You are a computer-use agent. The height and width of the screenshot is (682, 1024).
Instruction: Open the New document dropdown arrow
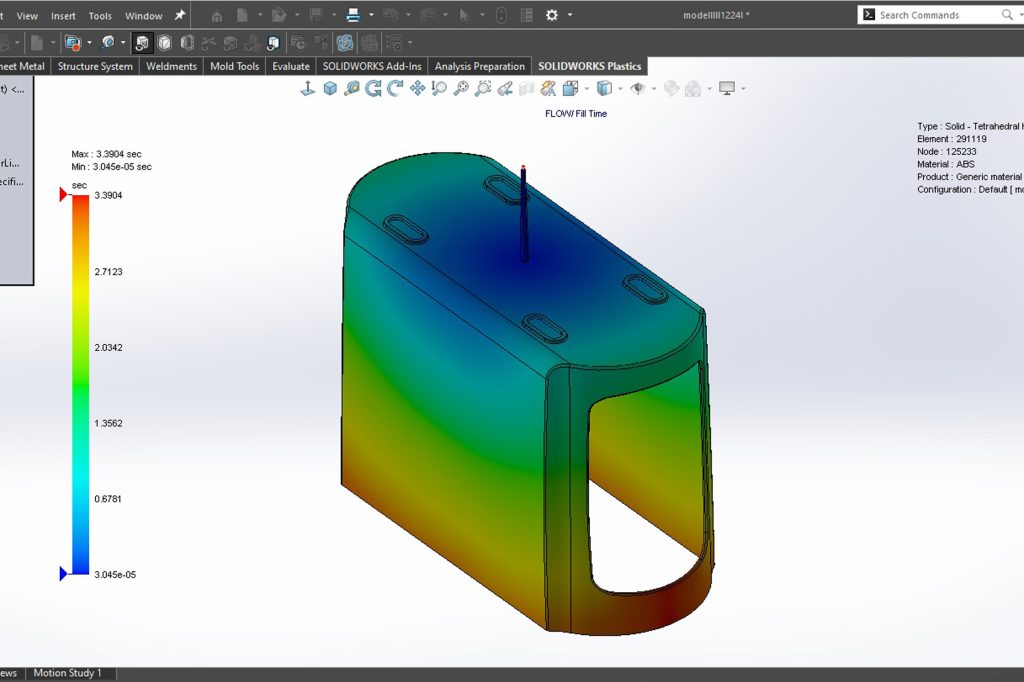pyautogui.click(x=260, y=15)
